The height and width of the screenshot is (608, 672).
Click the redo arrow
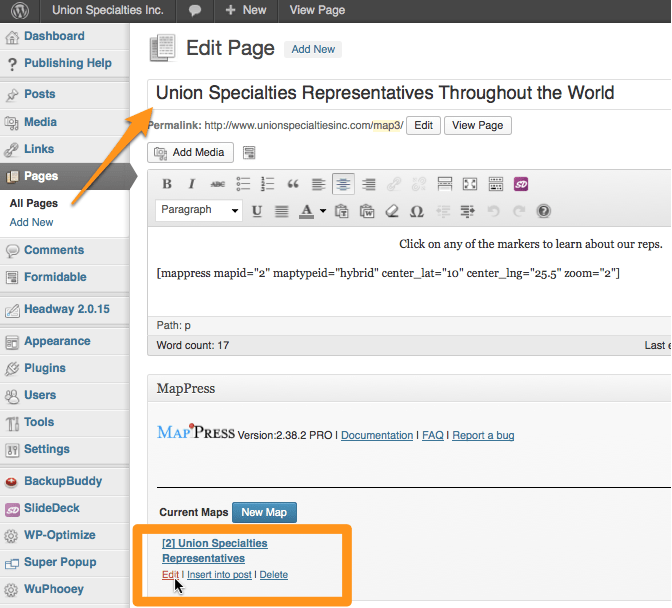pyautogui.click(x=519, y=211)
